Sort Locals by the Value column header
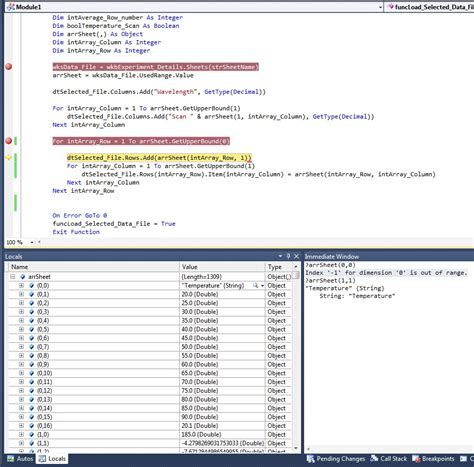Image resolution: width=474 pixels, height=467 pixels. coord(222,267)
